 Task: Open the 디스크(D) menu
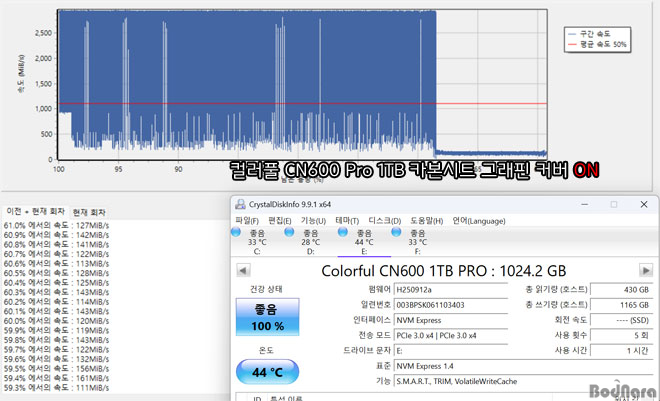point(385,221)
